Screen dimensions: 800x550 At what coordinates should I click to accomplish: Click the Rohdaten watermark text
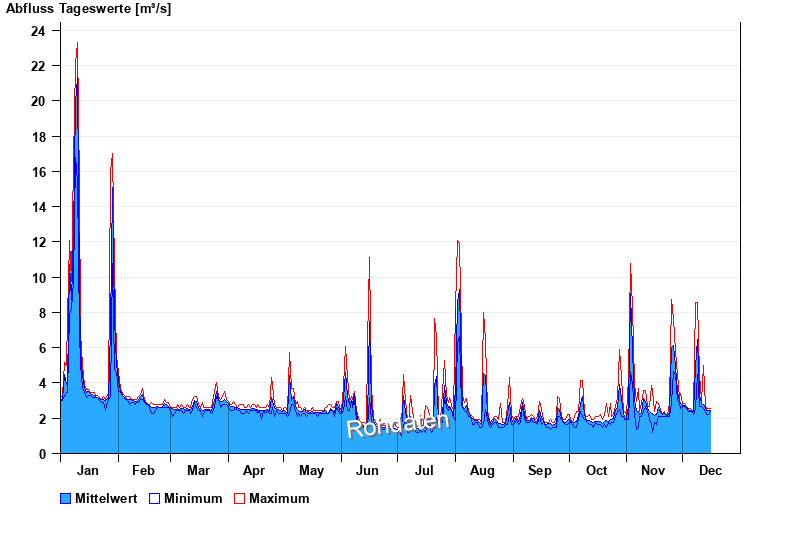pyautogui.click(x=398, y=423)
